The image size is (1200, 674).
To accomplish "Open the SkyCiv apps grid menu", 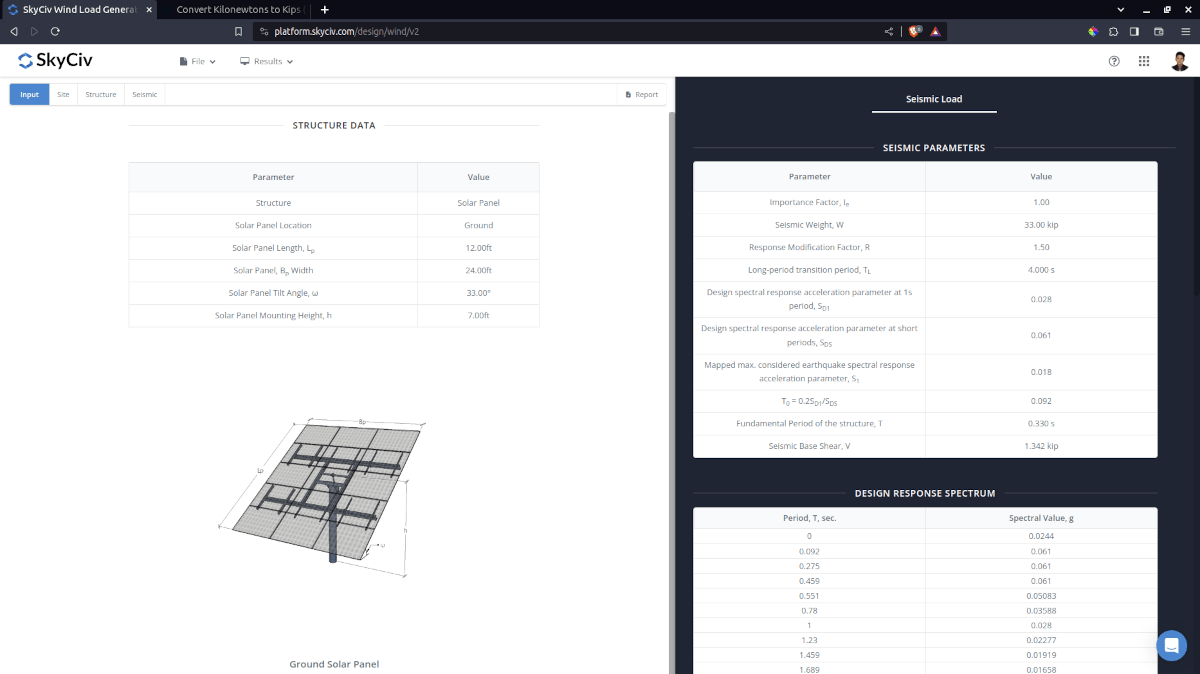I will pyautogui.click(x=1144, y=61).
